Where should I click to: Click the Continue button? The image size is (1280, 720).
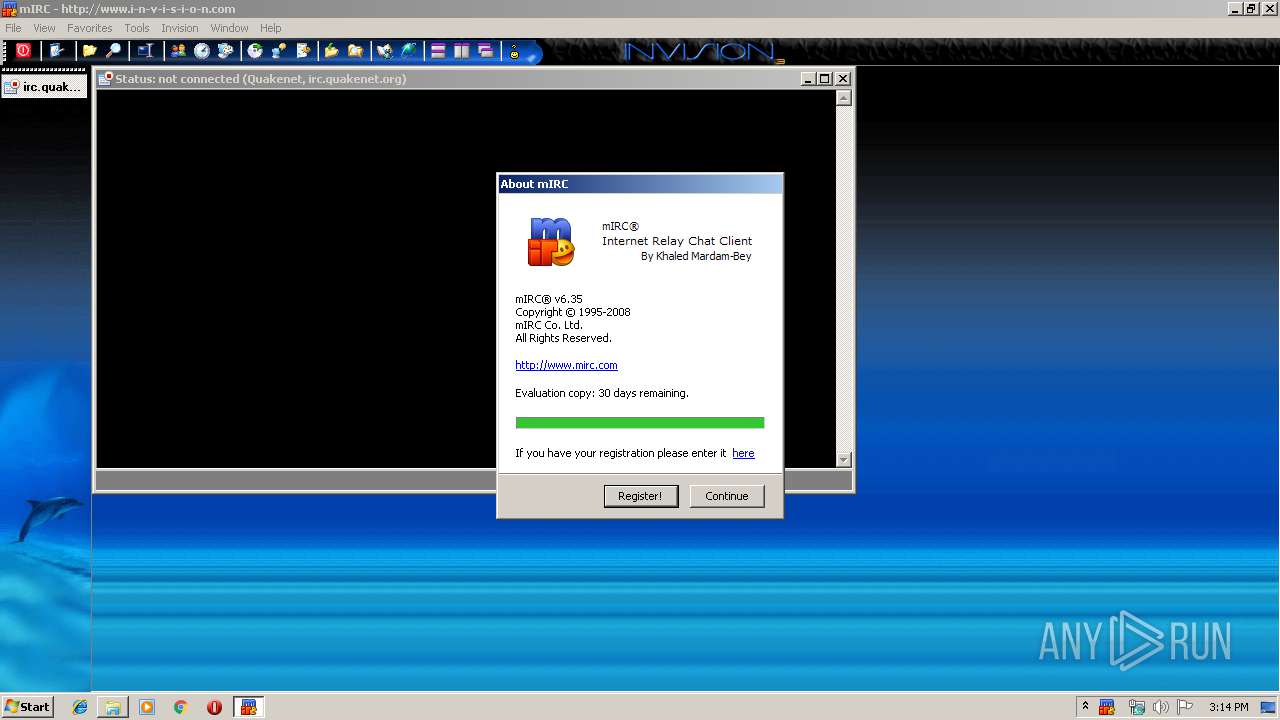point(727,496)
